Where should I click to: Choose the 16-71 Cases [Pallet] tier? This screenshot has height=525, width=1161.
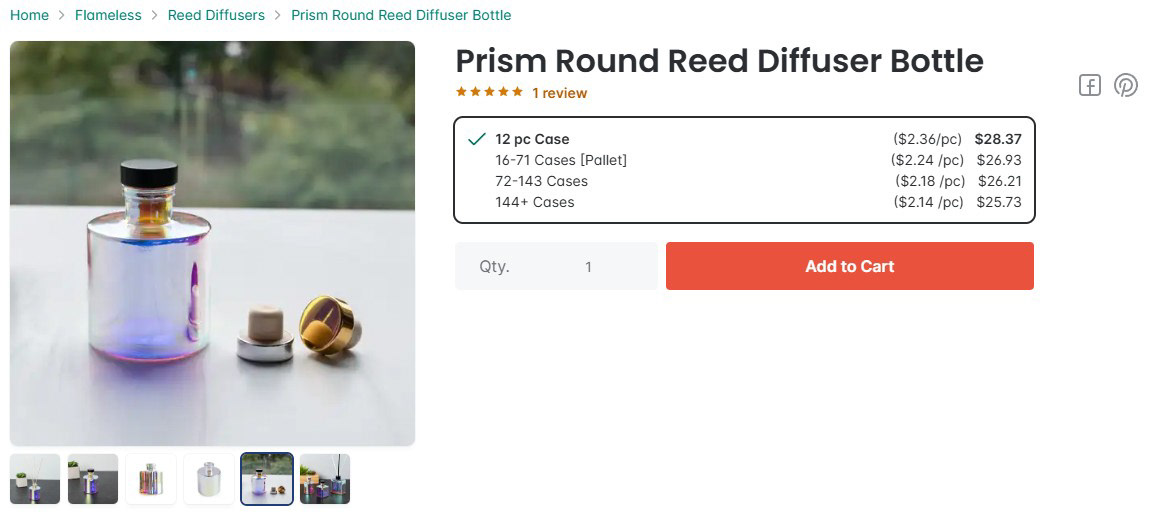point(561,160)
